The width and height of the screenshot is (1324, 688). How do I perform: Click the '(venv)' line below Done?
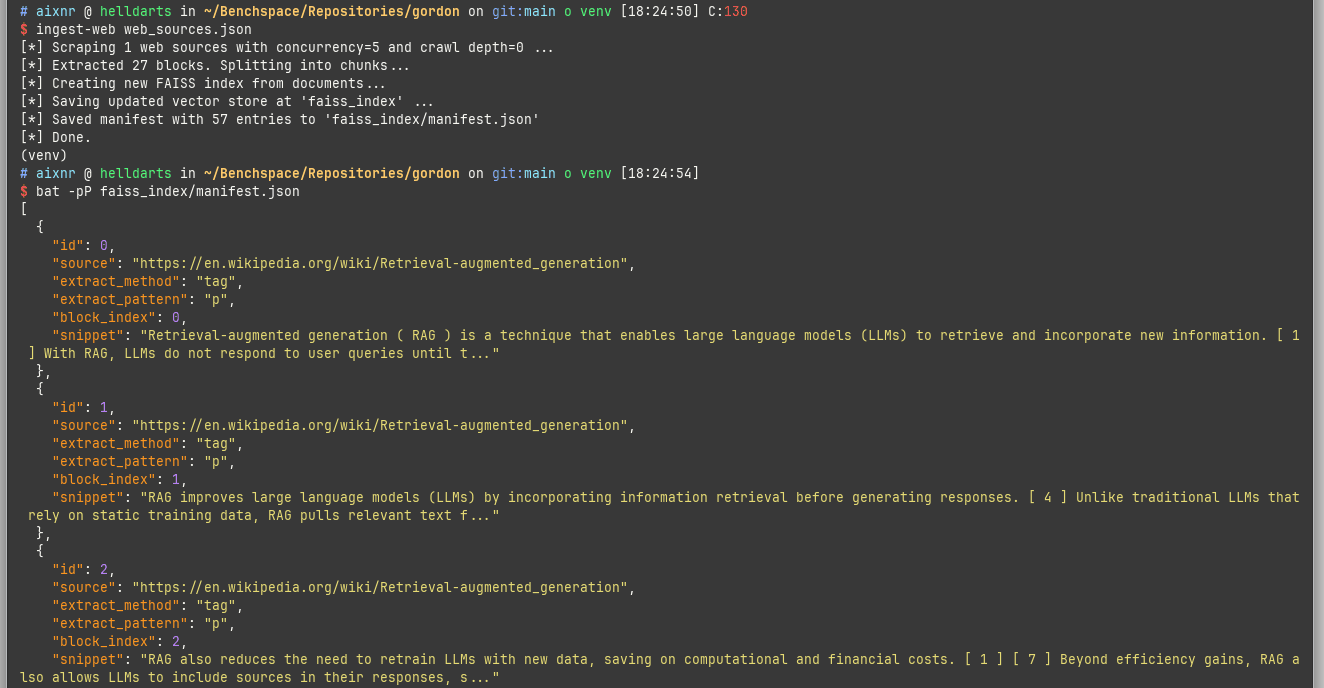[x=44, y=156]
